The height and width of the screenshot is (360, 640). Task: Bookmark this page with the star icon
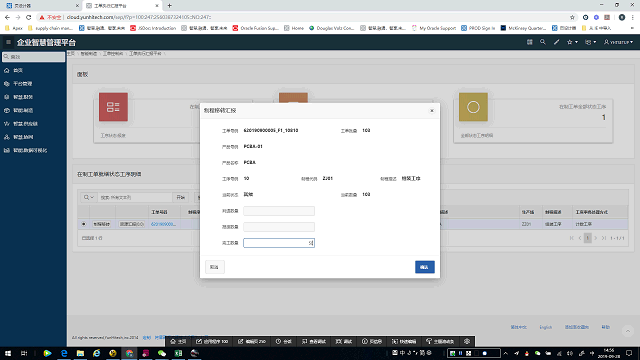pyautogui.click(x=572, y=17)
